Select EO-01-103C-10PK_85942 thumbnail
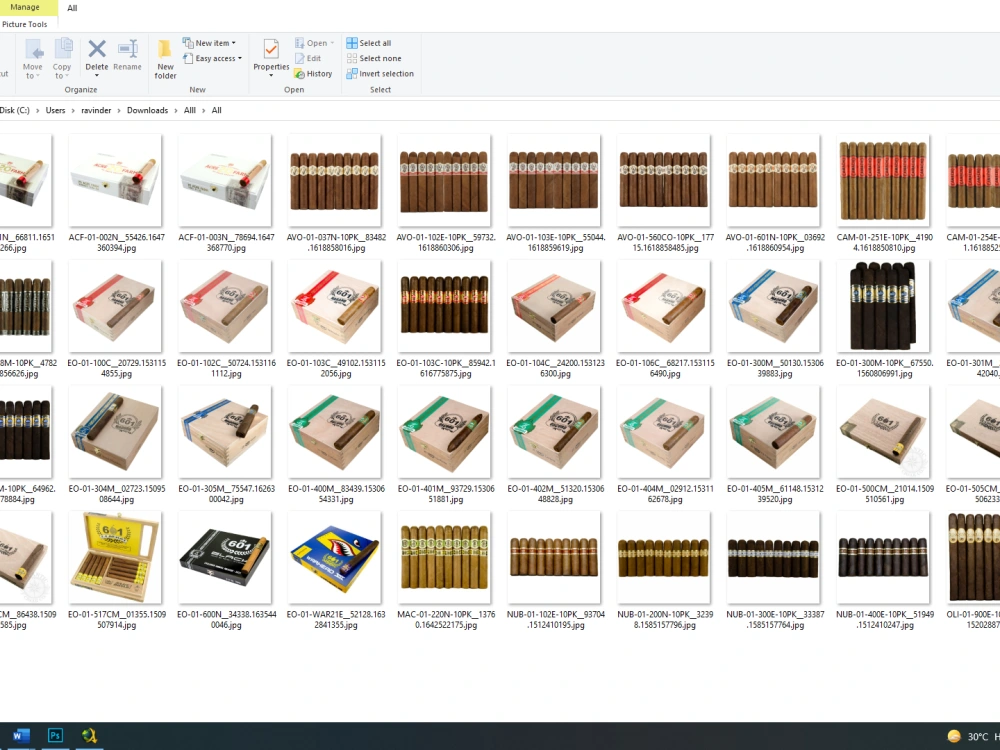This screenshot has height=750, width=1000. point(445,305)
